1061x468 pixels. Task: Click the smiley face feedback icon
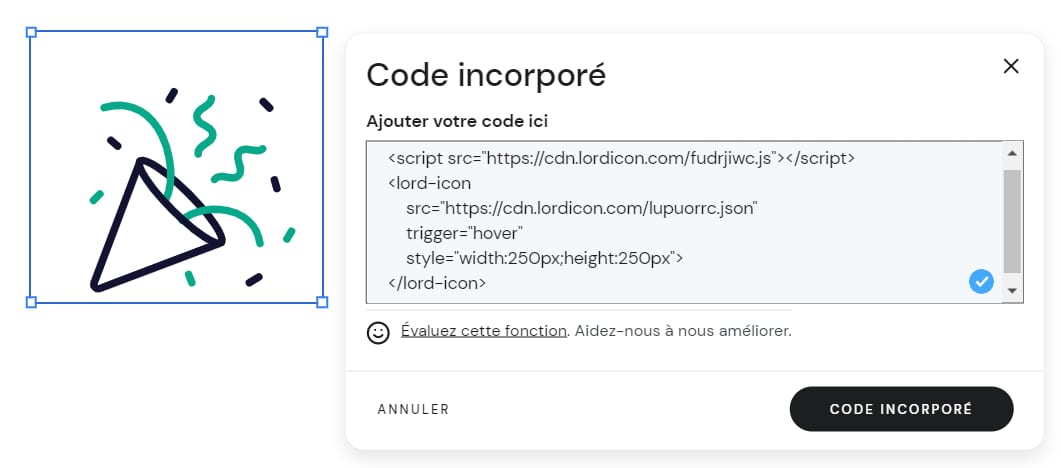pyautogui.click(x=378, y=332)
